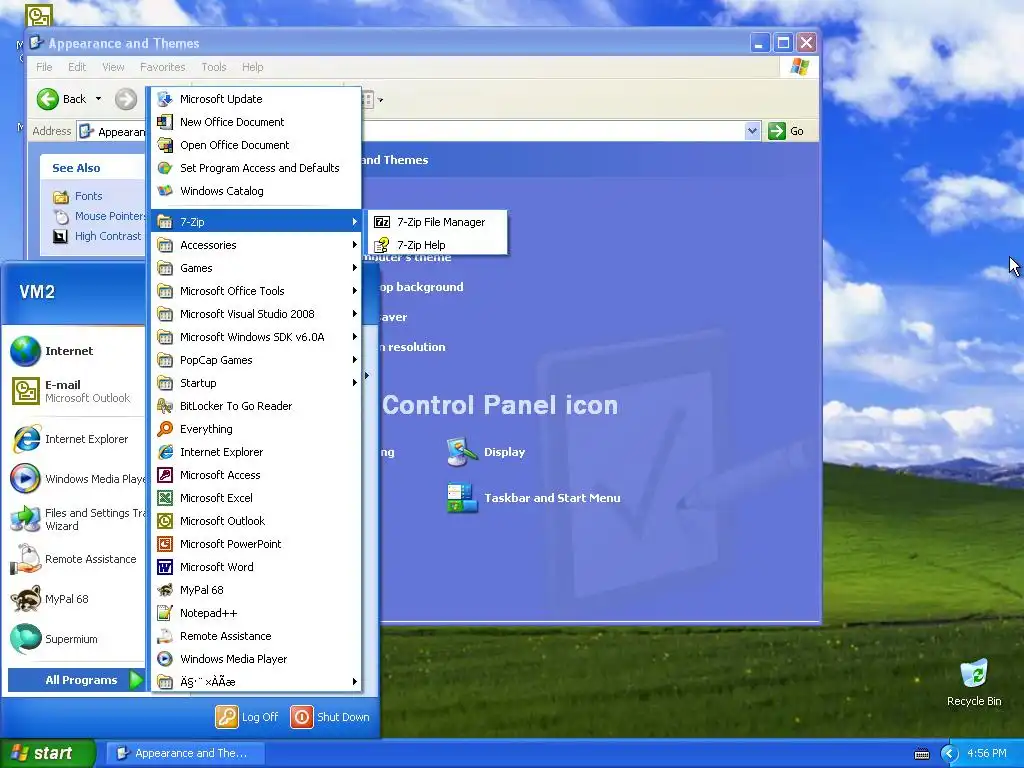Viewport: 1024px width, 768px height.
Task: Select Appearance and Themes taskbar button
Action: click(185, 753)
